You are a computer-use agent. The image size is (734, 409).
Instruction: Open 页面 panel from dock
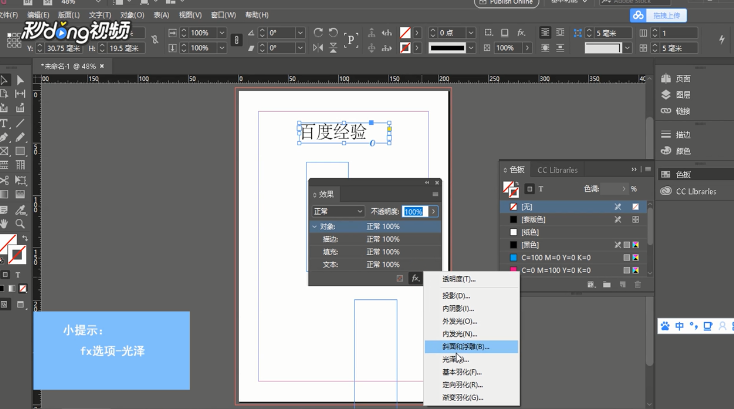click(675, 79)
